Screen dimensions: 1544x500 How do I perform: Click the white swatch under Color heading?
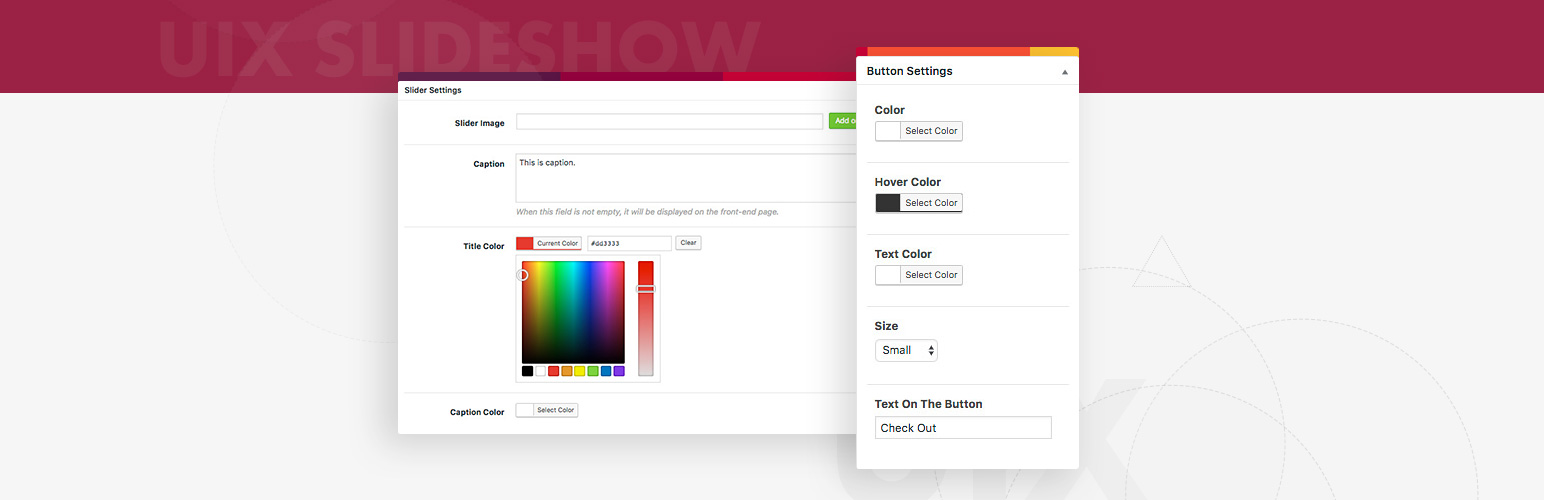tap(888, 131)
